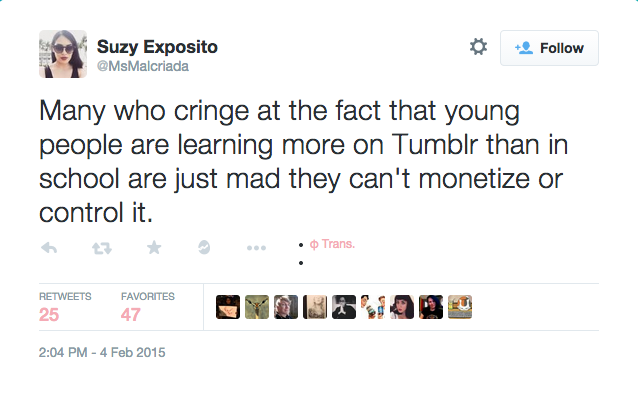The width and height of the screenshot is (638, 394).
Task: Click the Trans. translate link
Action: [x=332, y=244]
